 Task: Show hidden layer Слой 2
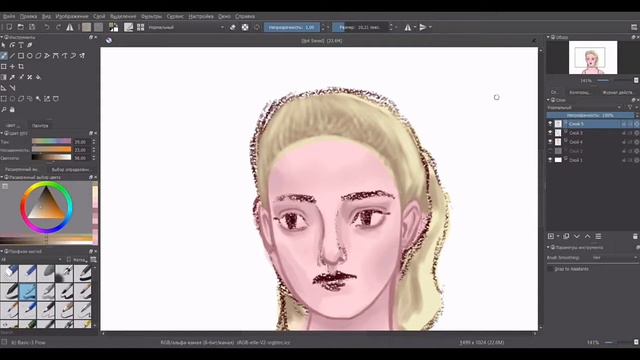point(550,151)
